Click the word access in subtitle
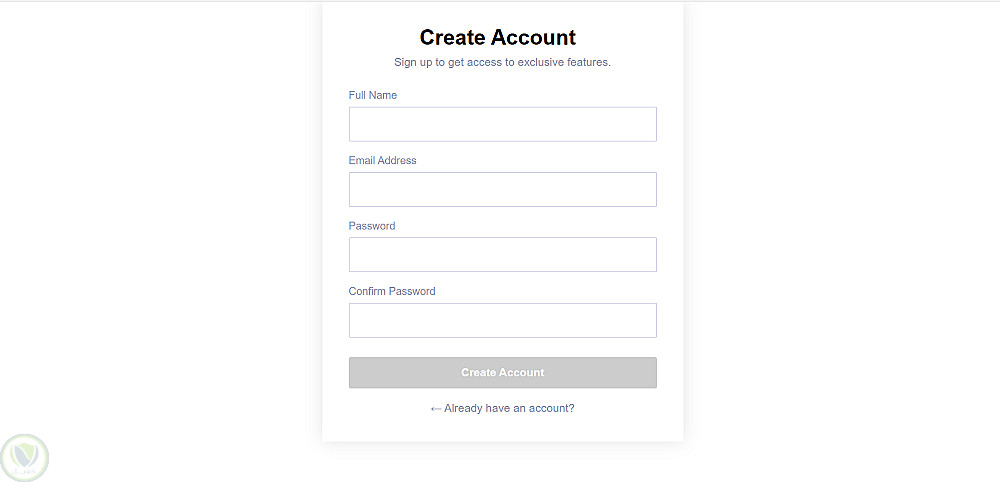Screen dimensions: 1000x482 (x=484, y=62)
